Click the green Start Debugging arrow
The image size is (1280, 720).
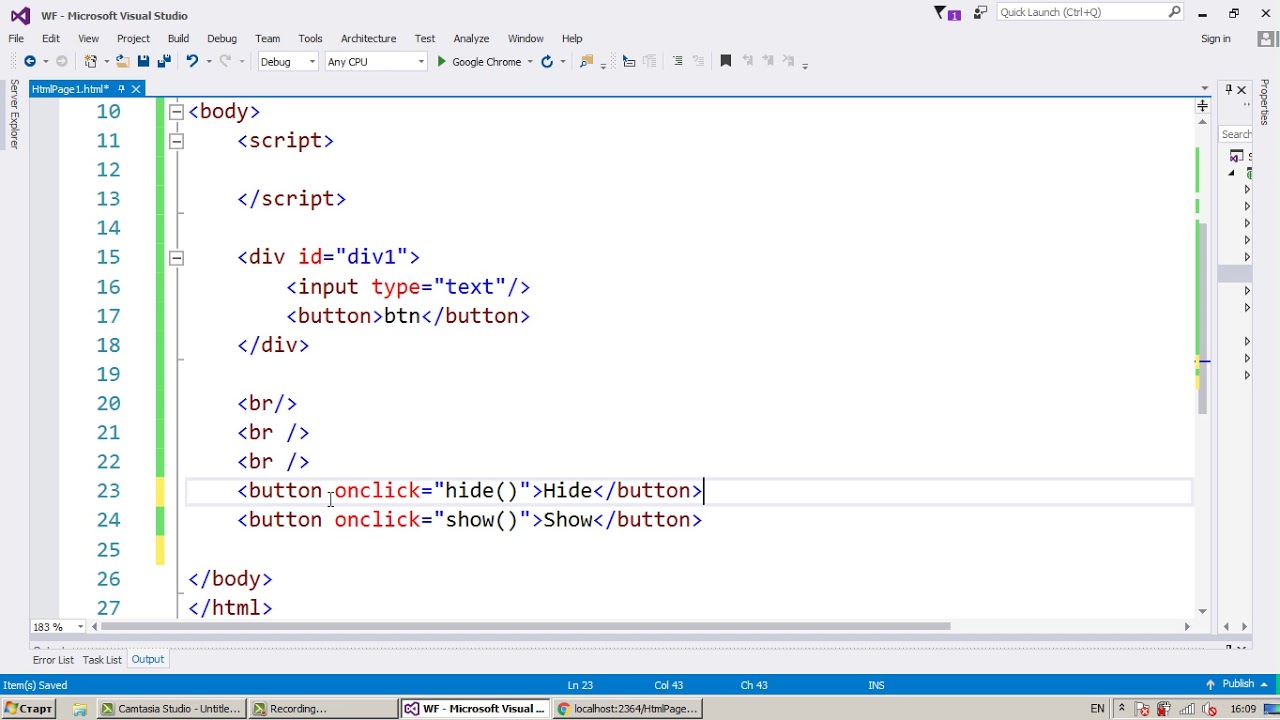(441, 62)
